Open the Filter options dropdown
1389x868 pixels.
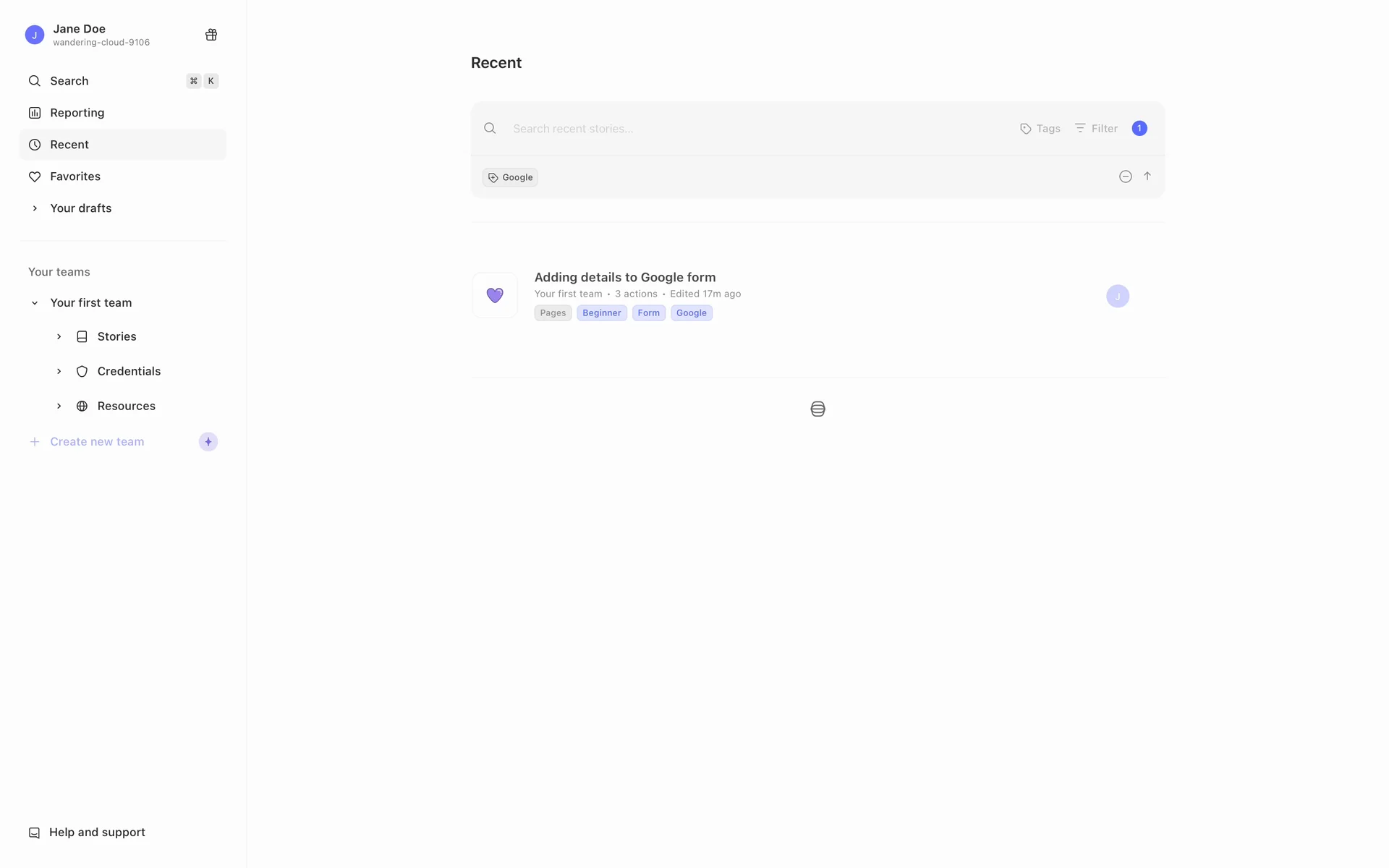click(1096, 129)
